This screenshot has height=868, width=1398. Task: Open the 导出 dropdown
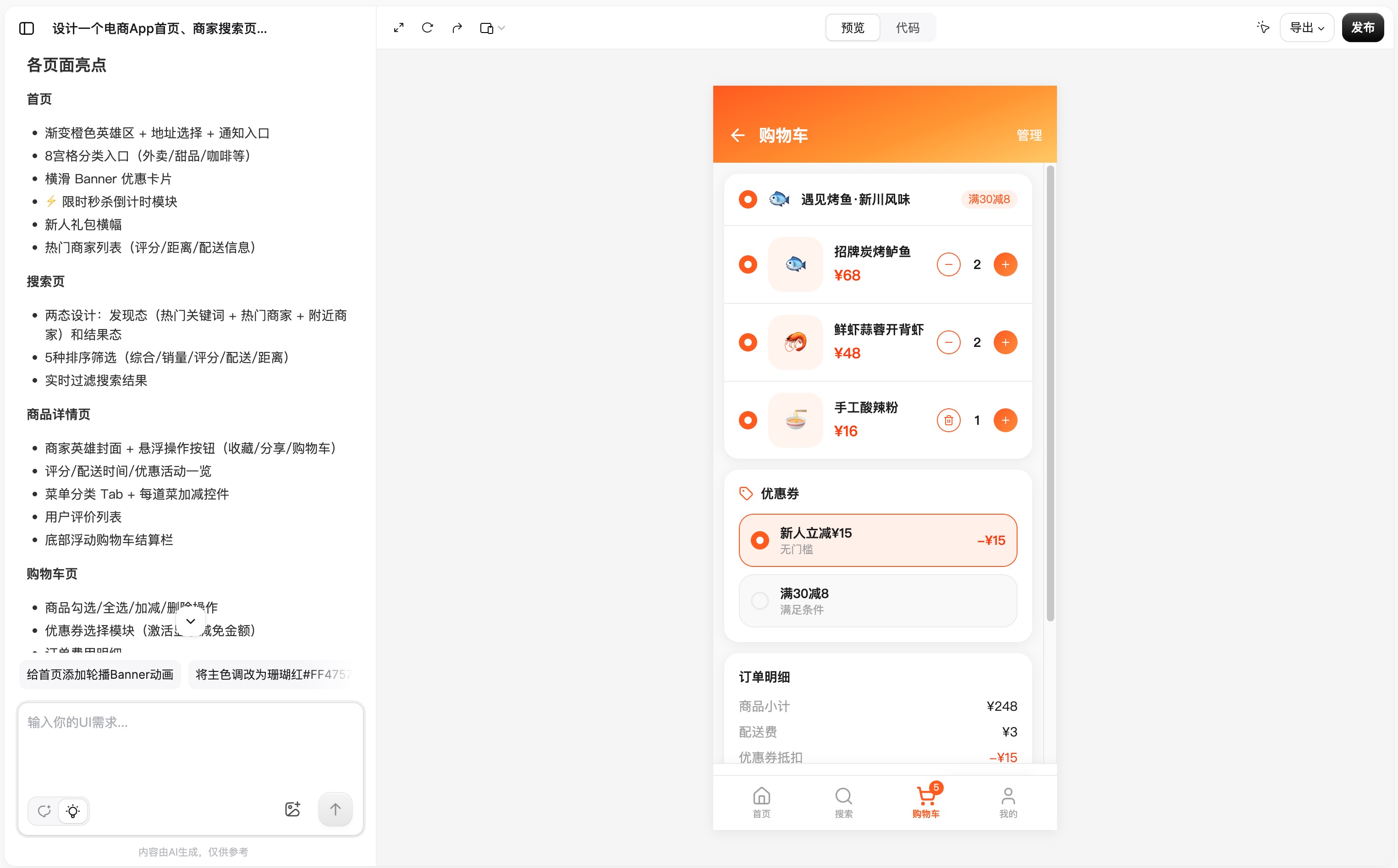[1307, 27]
